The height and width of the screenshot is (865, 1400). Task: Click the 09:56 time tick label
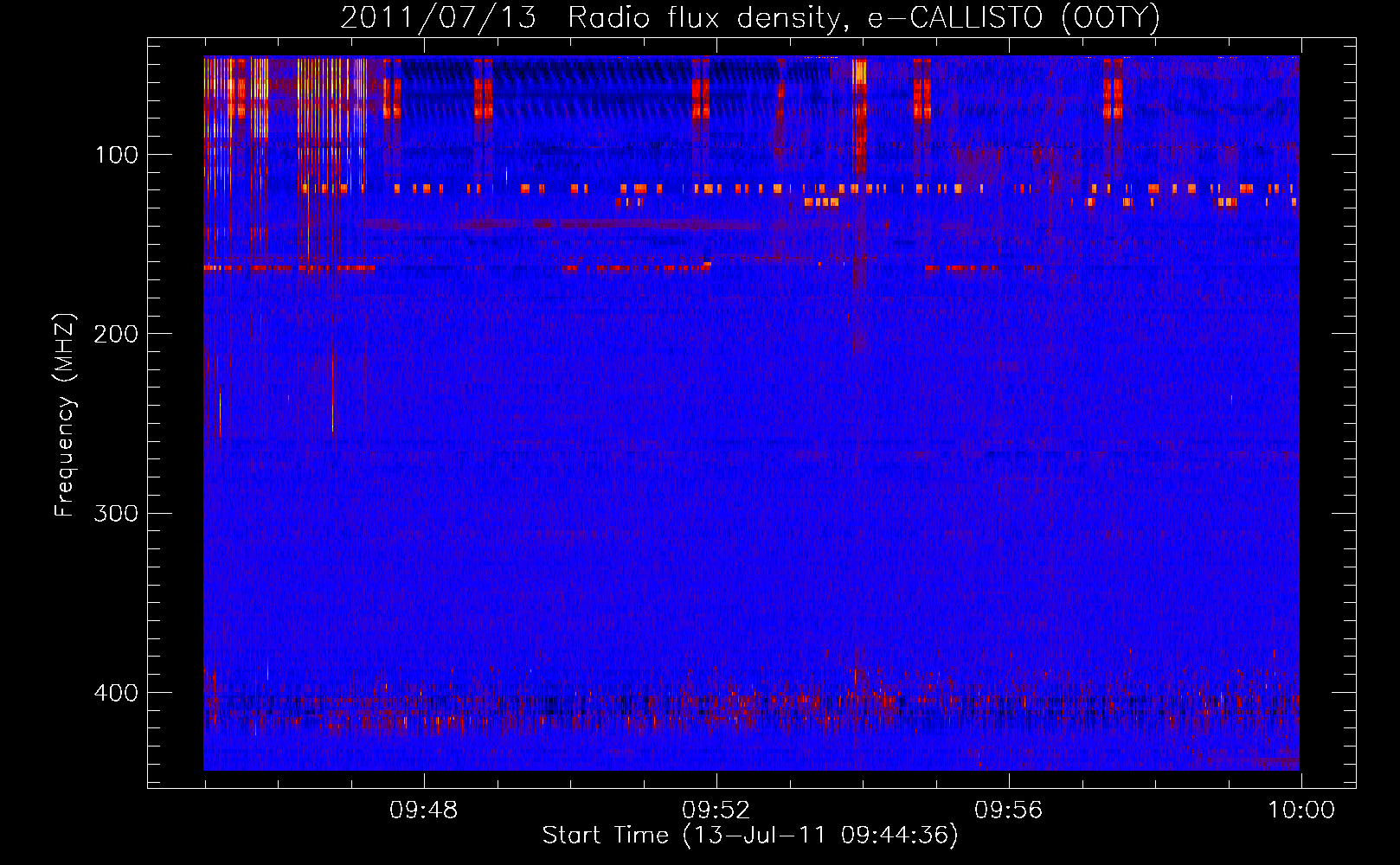[1009, 811]
